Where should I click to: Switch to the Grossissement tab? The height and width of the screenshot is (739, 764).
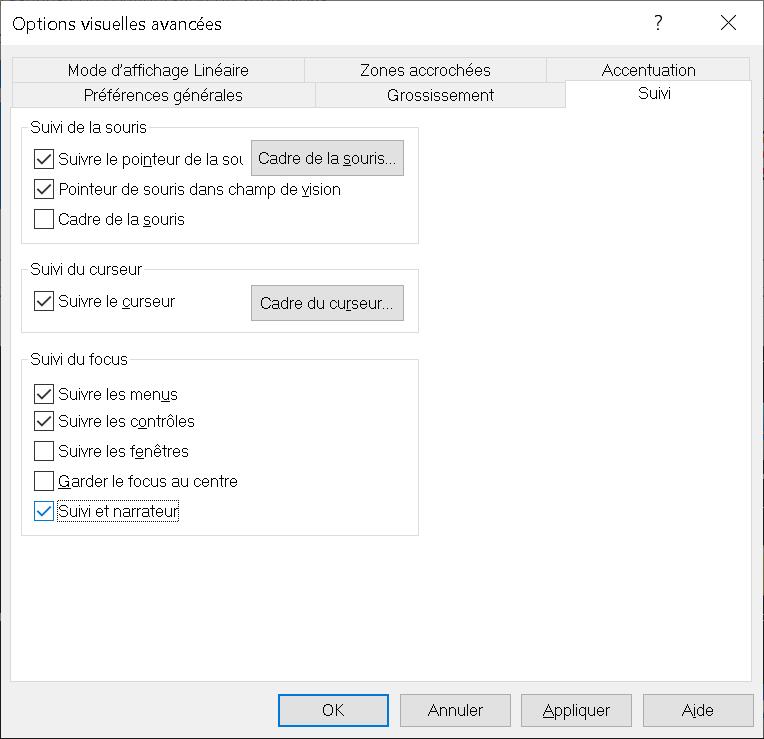tap(440, 95)
